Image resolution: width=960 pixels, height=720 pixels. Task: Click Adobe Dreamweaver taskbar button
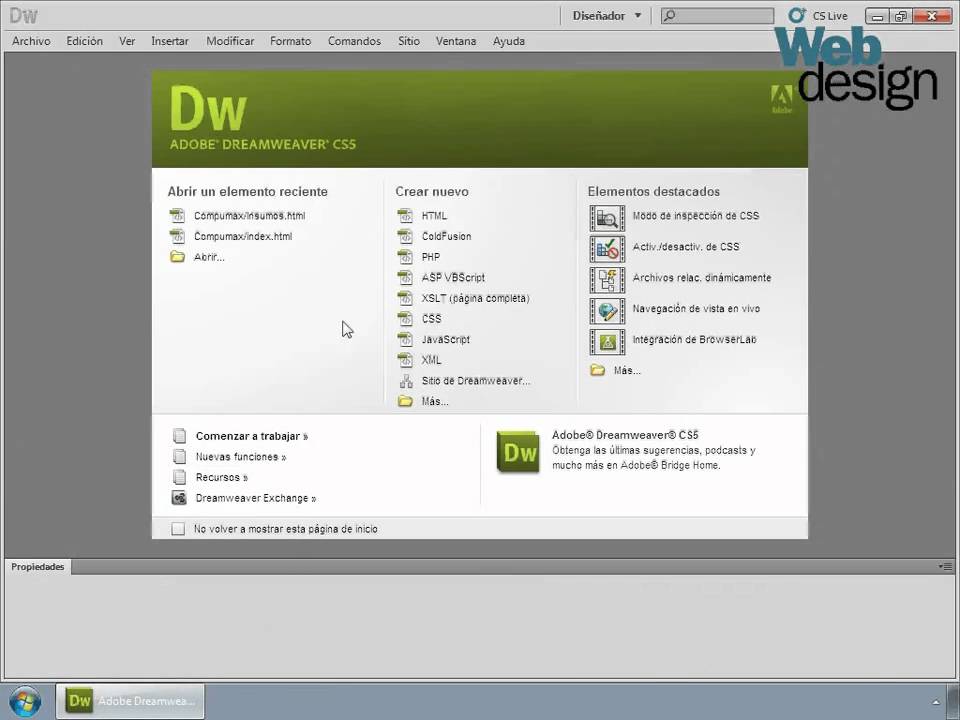click(x=130, y=701)
